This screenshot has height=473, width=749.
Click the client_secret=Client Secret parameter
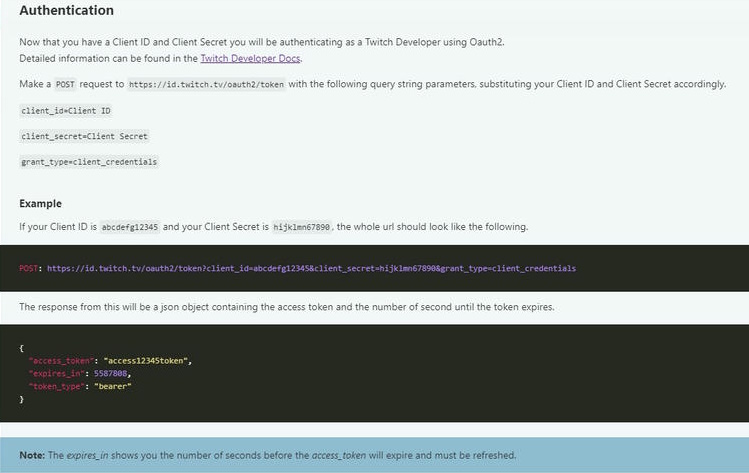click(x=84, y=137)
